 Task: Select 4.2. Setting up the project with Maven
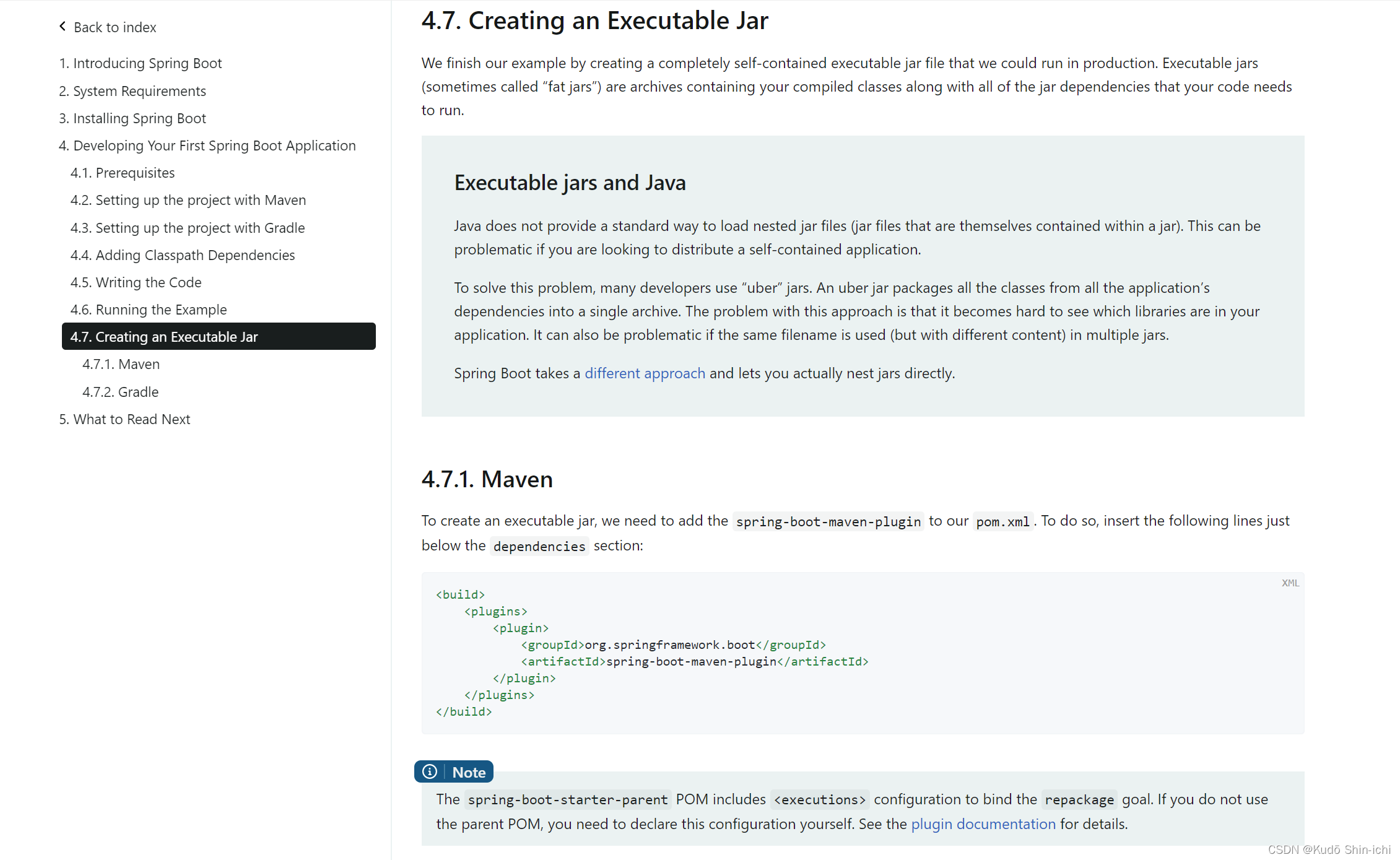point(188,200)
